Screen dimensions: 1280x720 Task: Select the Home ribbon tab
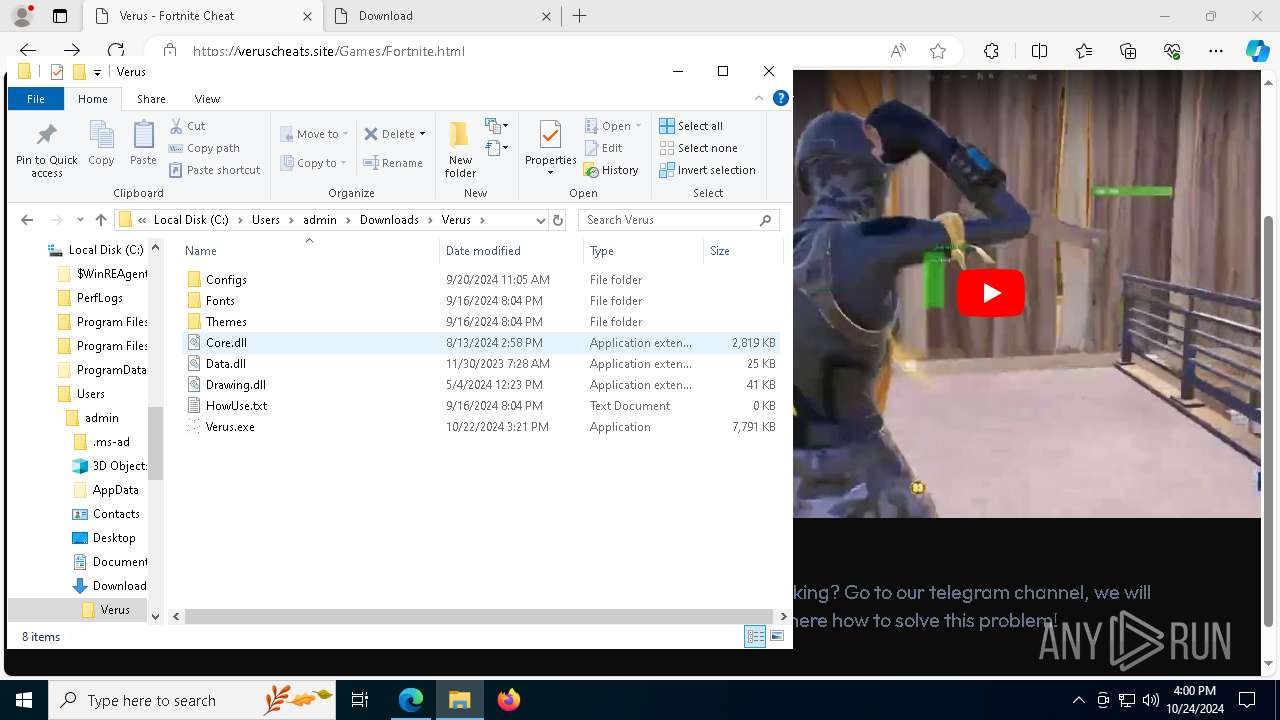(93, 99)
